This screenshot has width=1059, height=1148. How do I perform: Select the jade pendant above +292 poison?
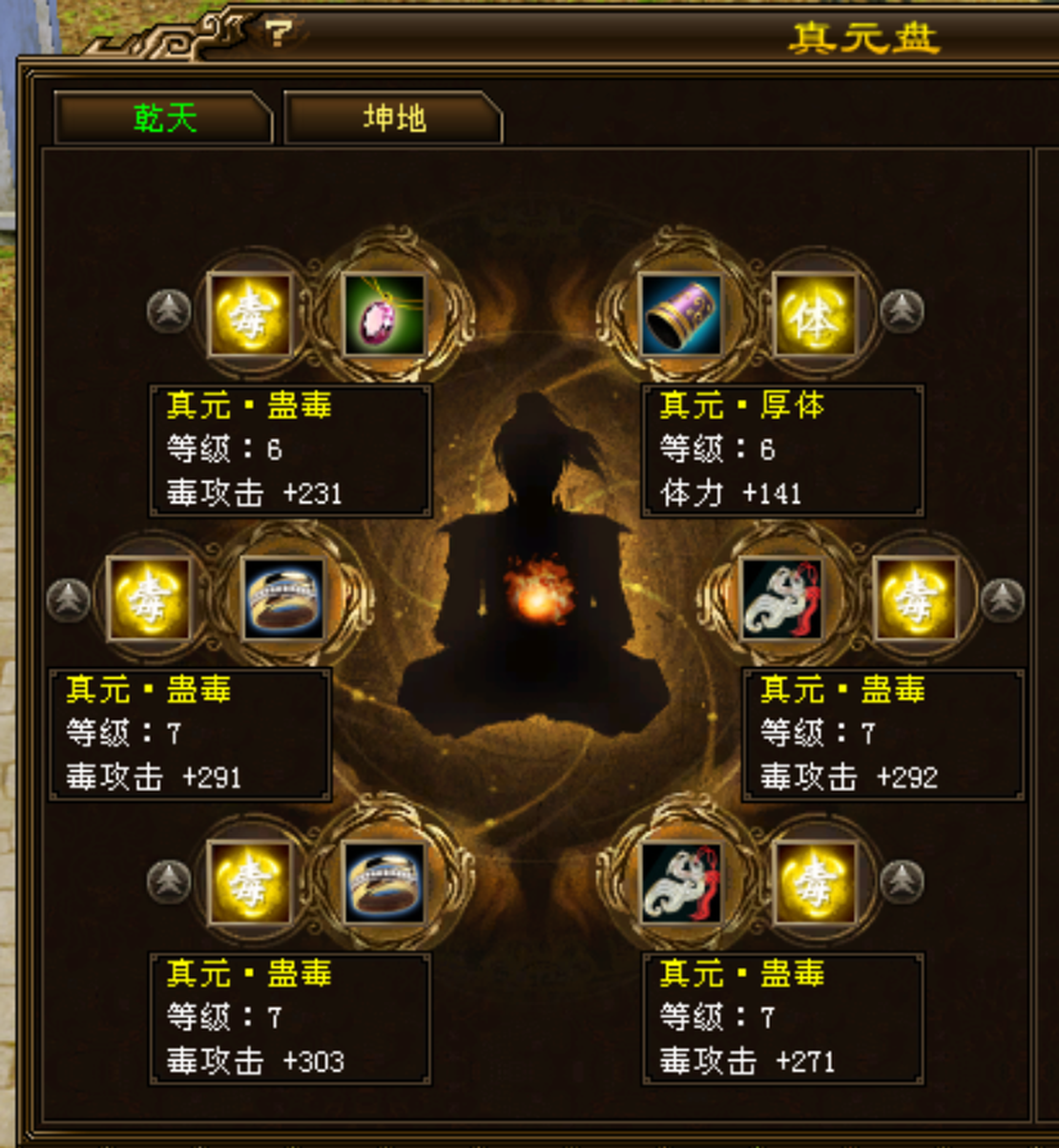[781, 598]
